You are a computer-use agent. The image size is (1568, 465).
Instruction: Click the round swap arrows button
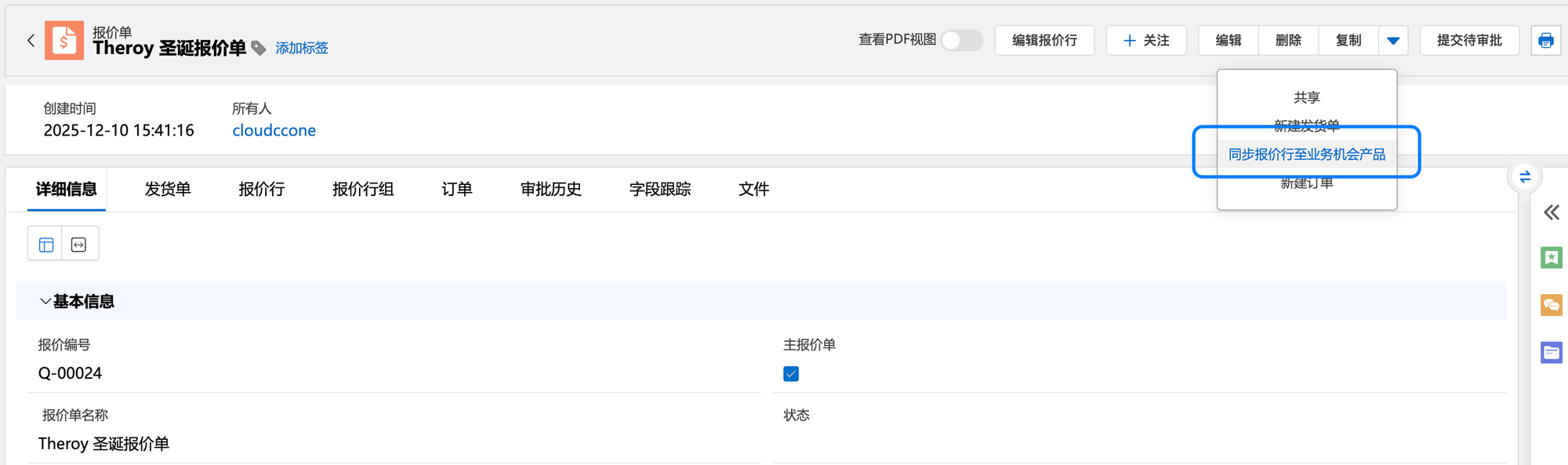(1525, 177)
